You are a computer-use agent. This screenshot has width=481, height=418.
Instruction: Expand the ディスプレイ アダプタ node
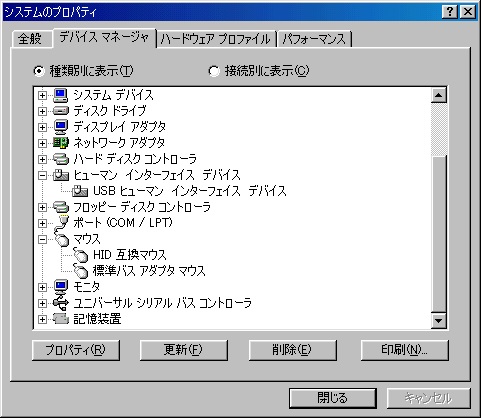42,127
